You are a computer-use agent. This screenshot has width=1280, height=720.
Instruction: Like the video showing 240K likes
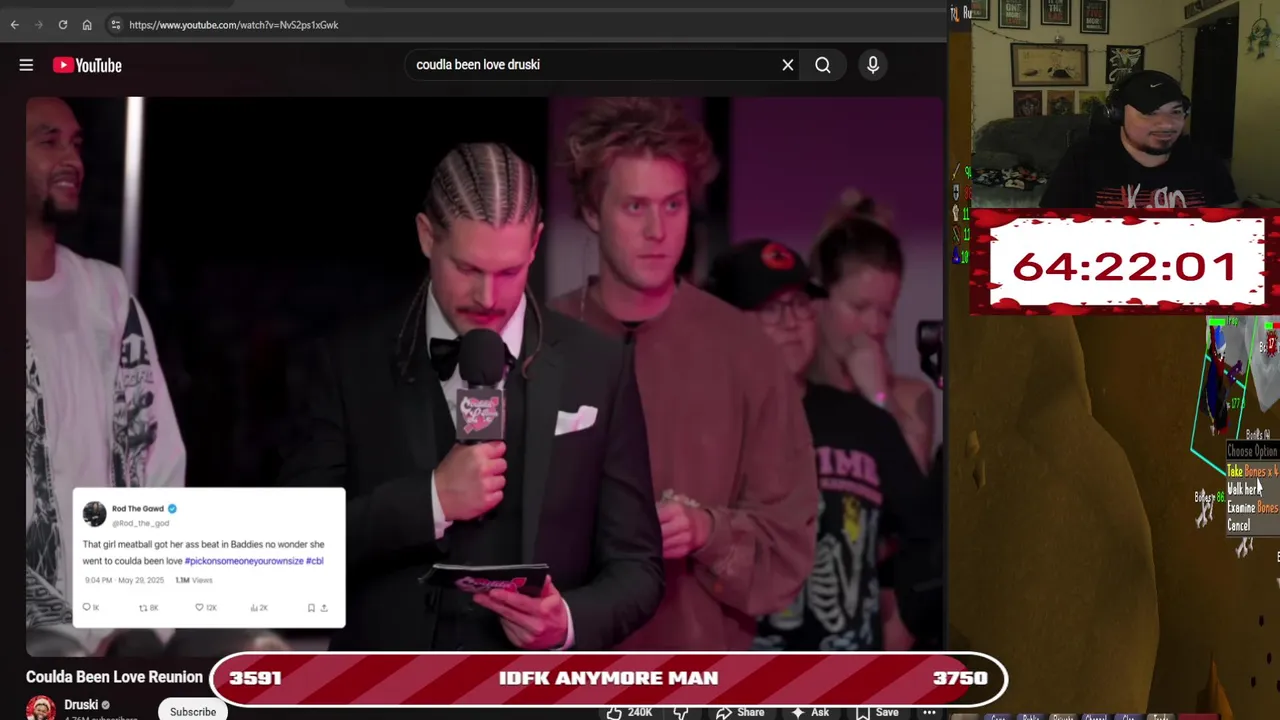point(629,712)
